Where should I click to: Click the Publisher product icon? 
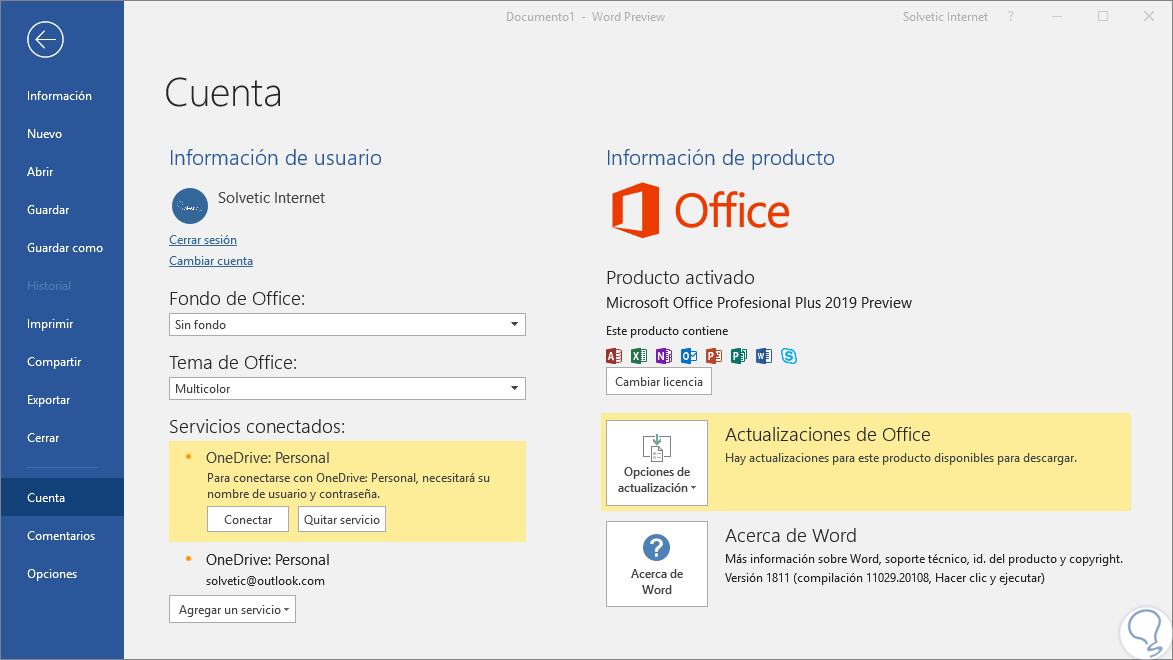[x=739, y=356]
